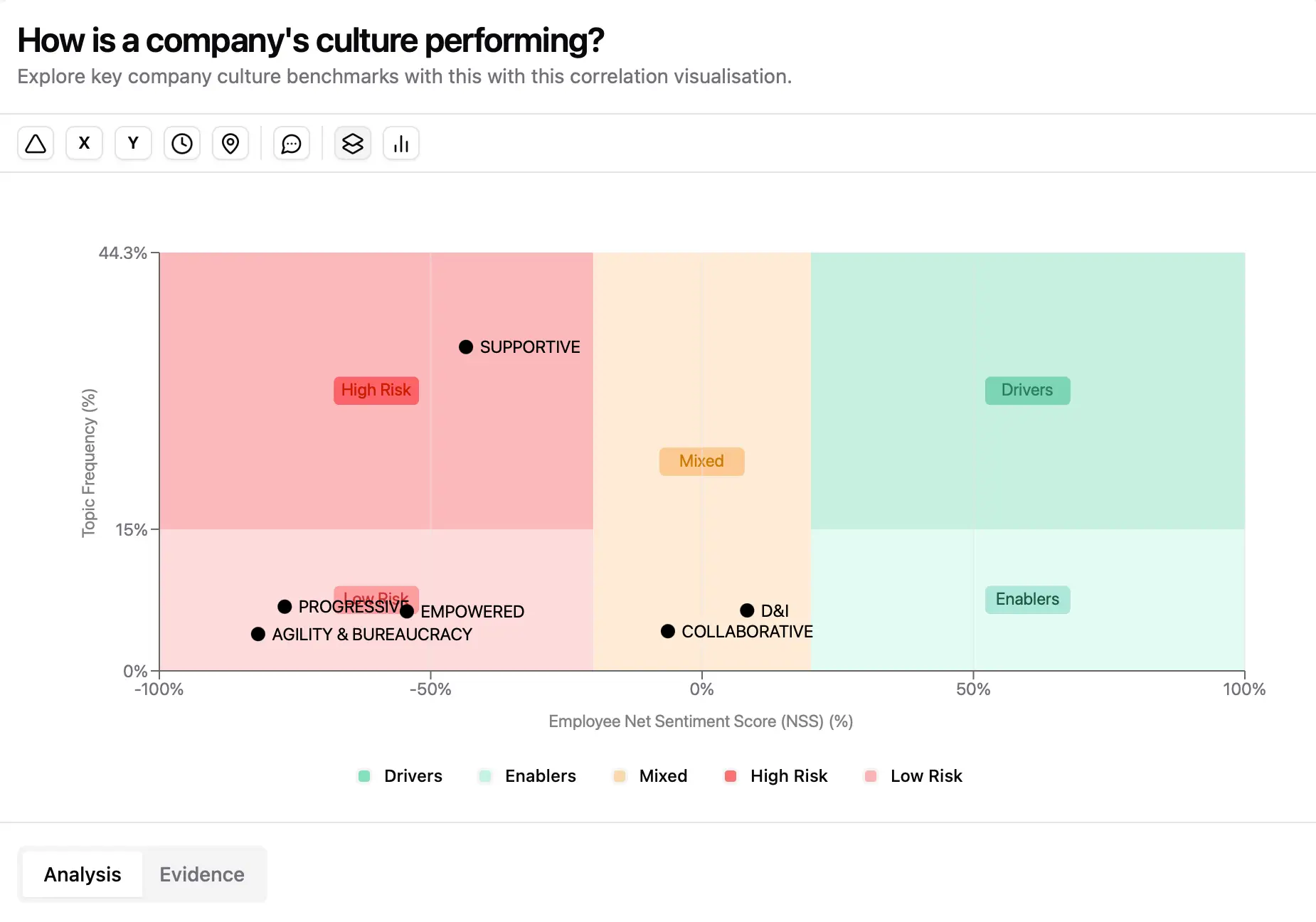Toggle the stacked layers icon
1316x922 pixels.
(353, 144)
